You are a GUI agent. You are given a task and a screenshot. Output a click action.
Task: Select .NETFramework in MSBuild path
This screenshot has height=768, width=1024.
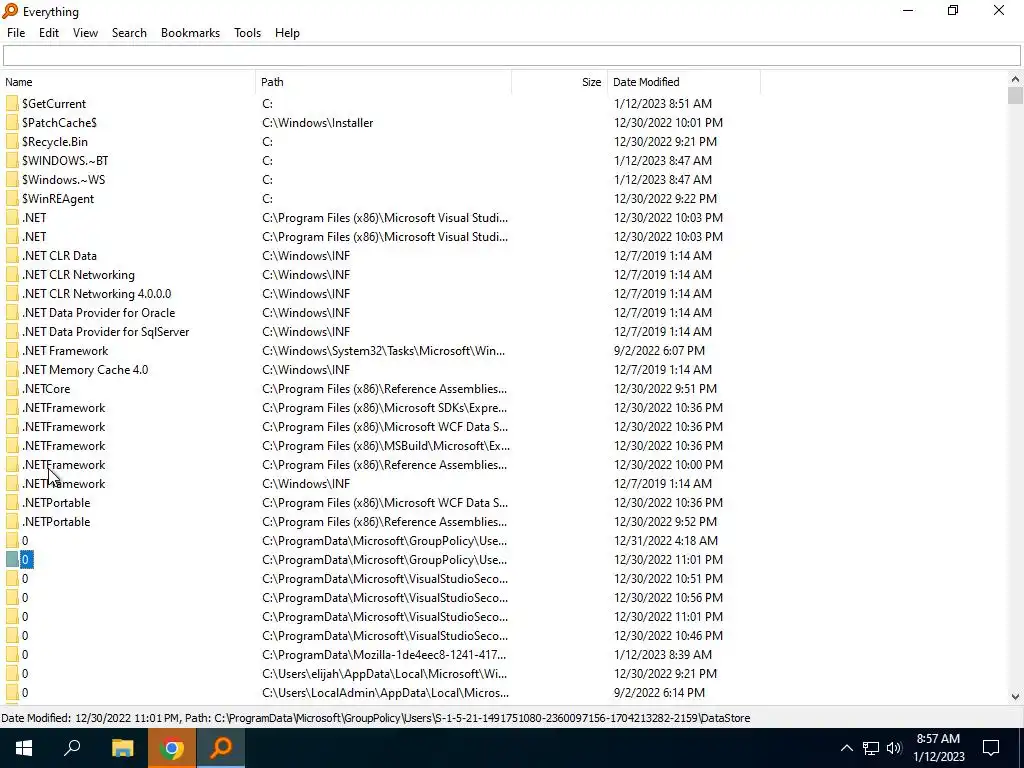point(63,445)
